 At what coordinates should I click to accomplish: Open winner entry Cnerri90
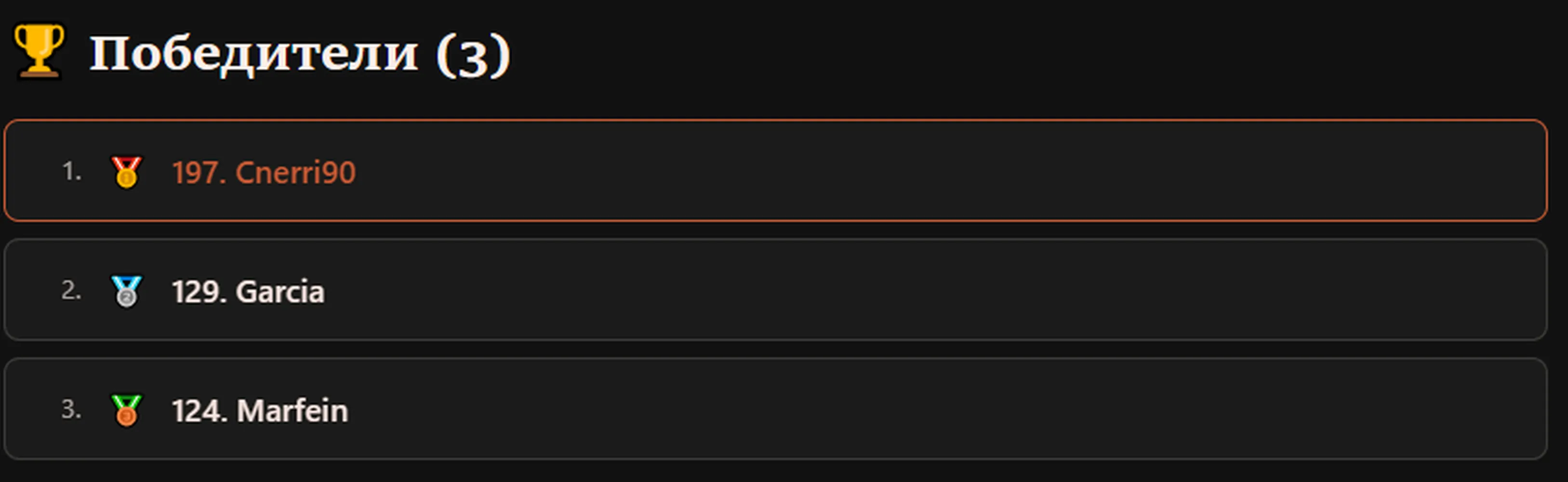[x=296, y=172]
